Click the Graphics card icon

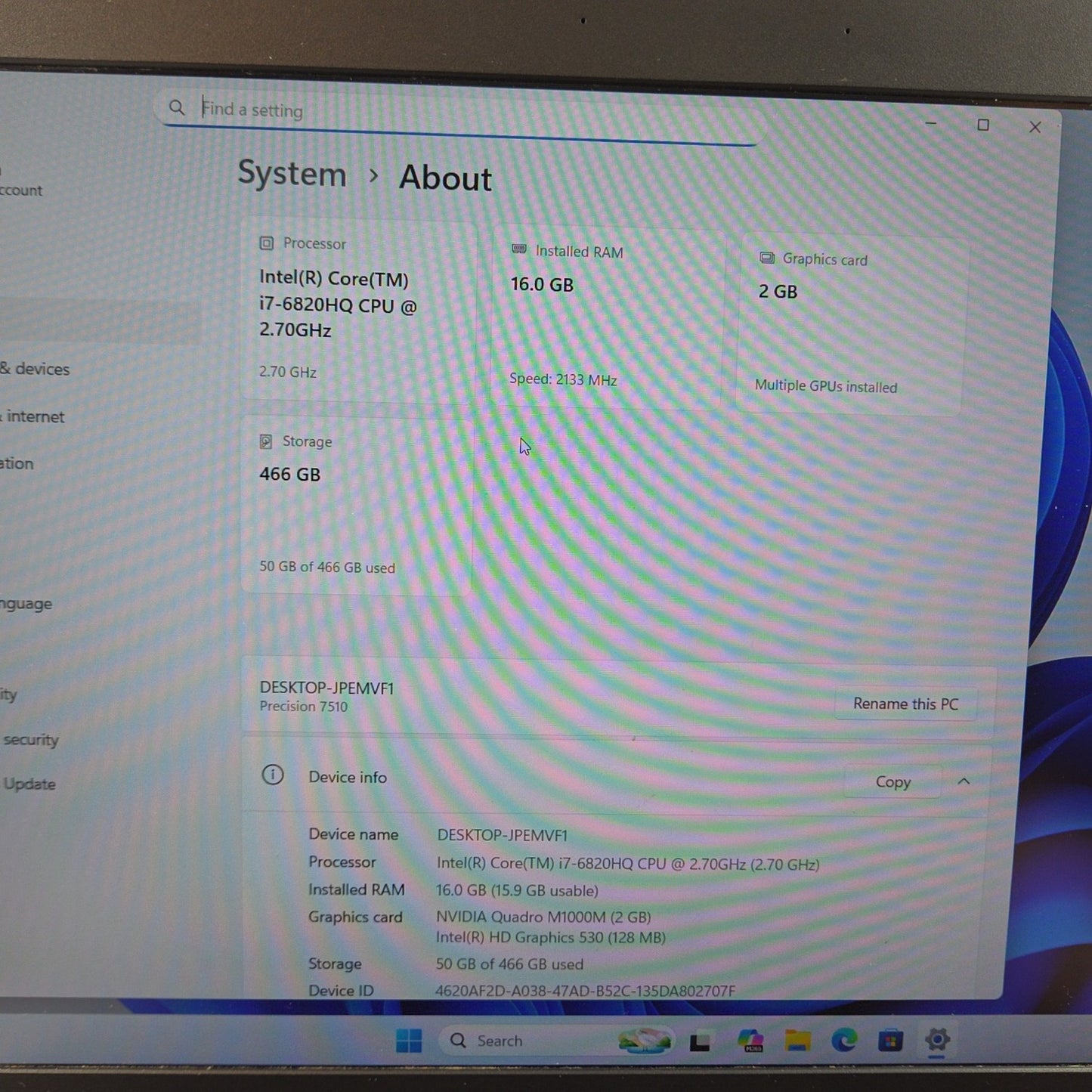click(767, 258)
